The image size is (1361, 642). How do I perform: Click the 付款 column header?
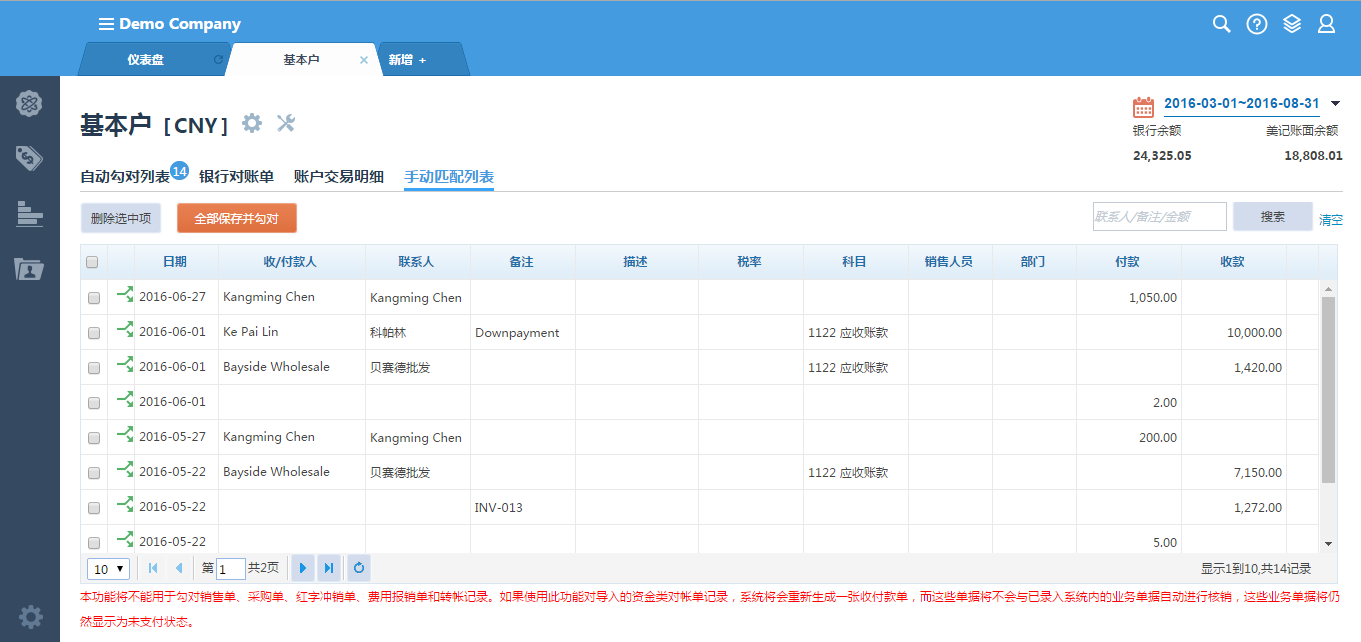[1128, 262]
